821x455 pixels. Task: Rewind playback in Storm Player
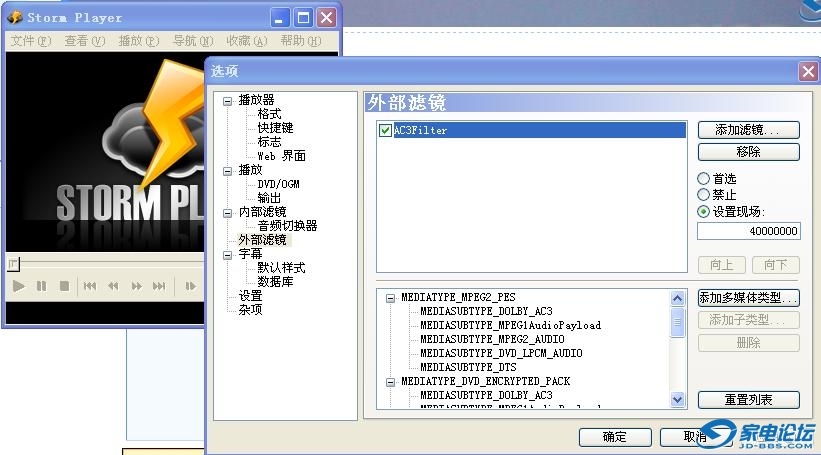point(113,286)
